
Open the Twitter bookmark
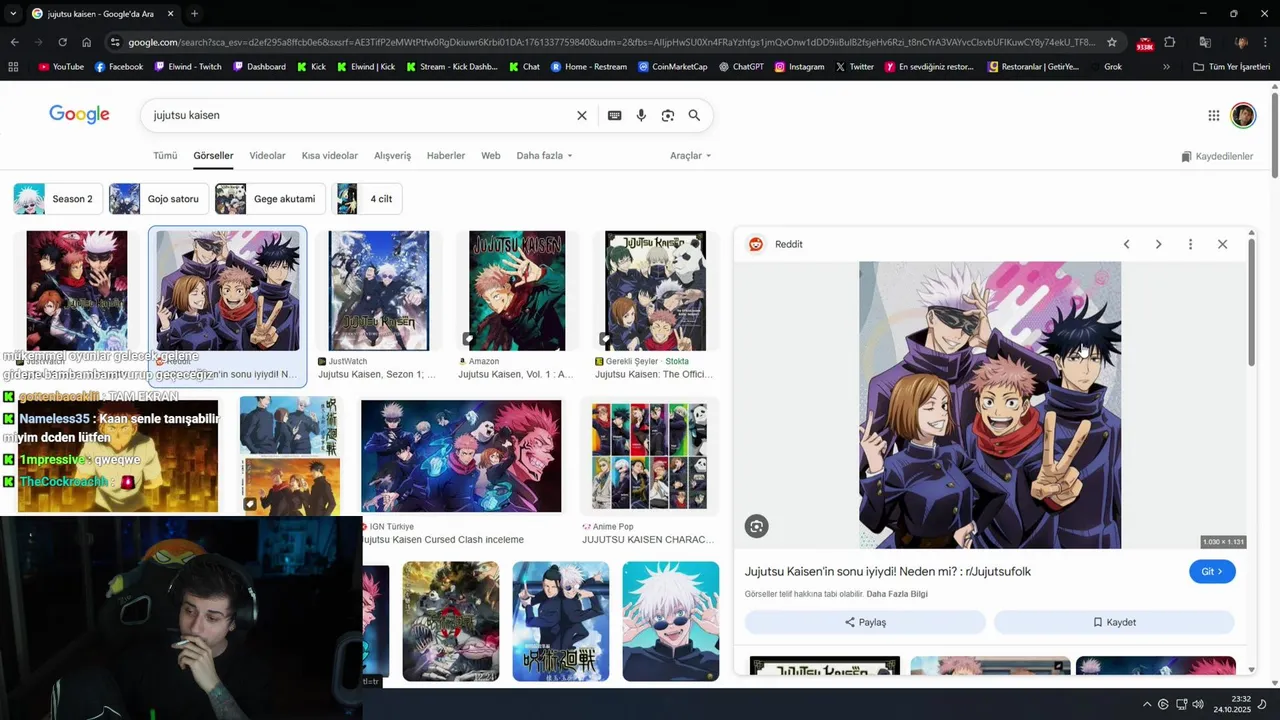[854, 67]
